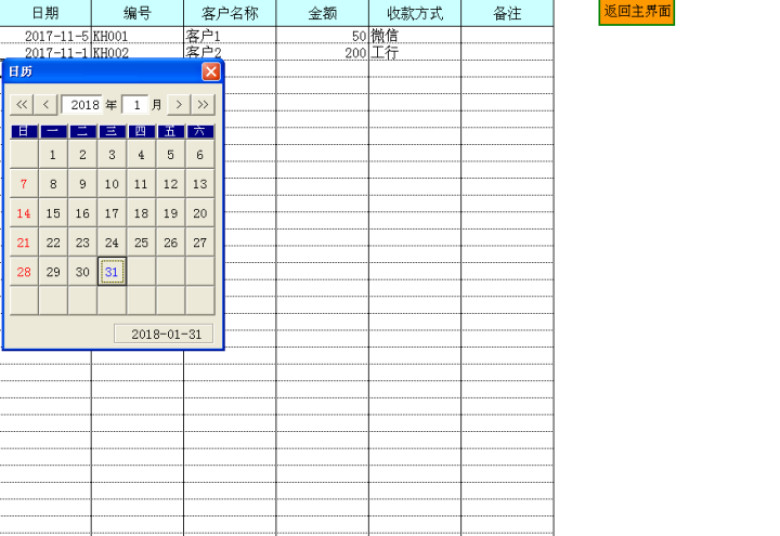Select day 23 in the calendar

point(82,242)
